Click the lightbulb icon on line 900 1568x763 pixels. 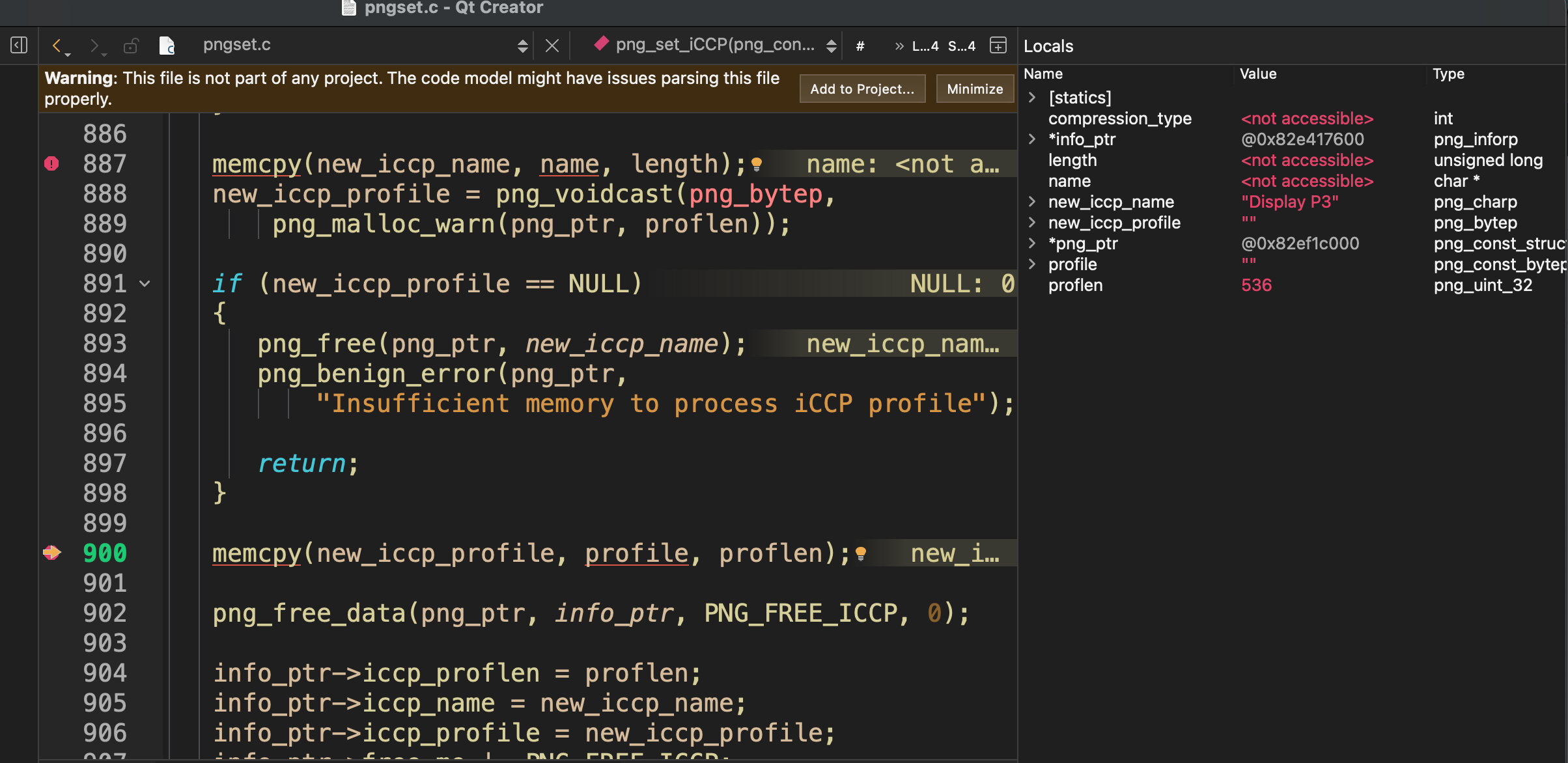coord(861,553)
